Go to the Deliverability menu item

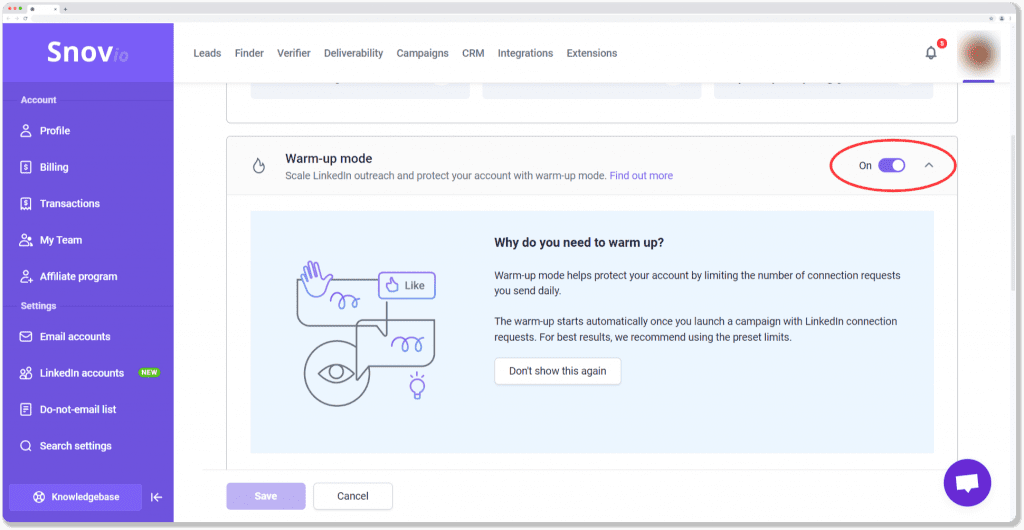pyautogui.click(x=353, y=53)
